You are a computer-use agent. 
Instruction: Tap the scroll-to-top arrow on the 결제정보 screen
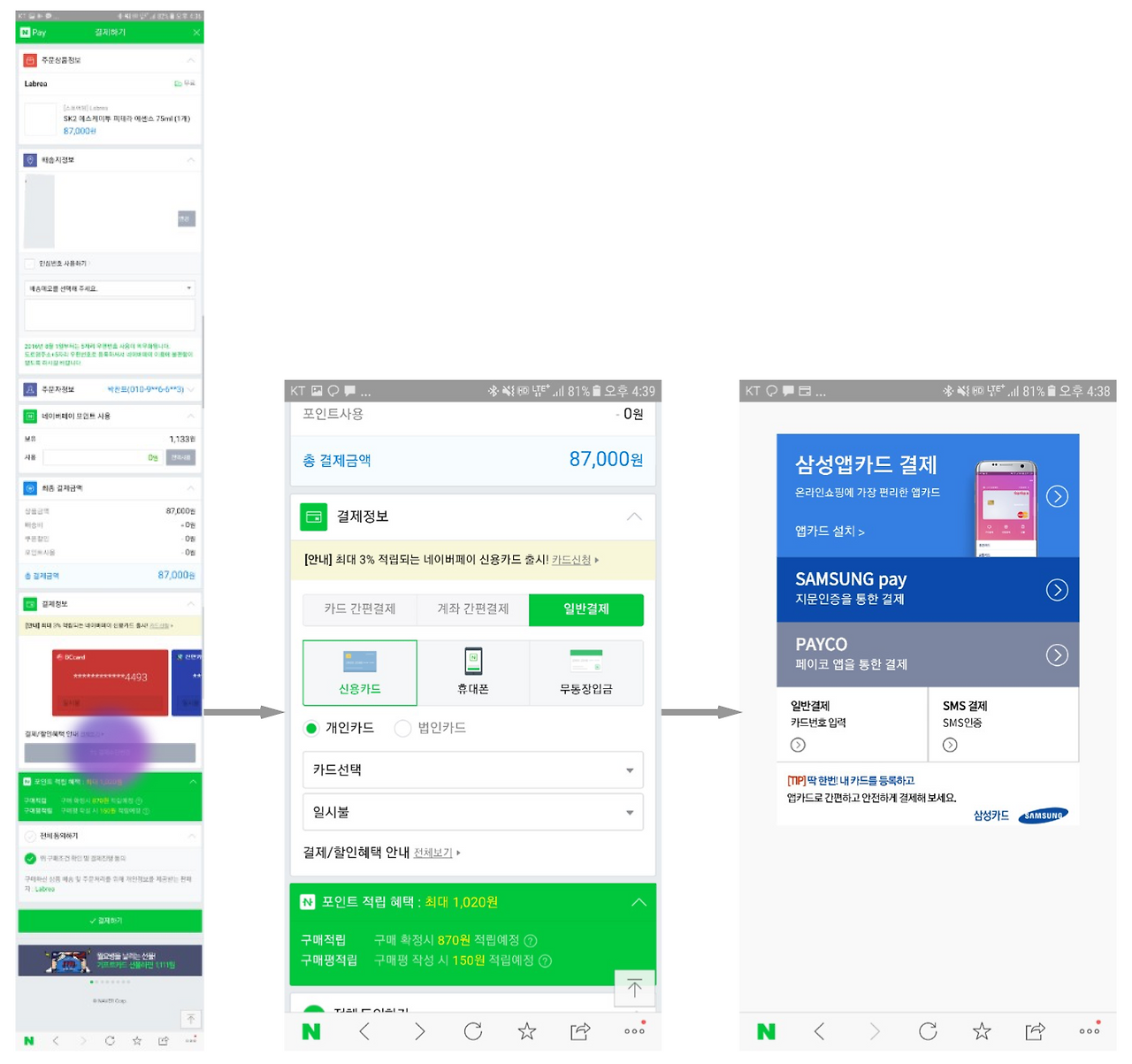pos(634,988)
